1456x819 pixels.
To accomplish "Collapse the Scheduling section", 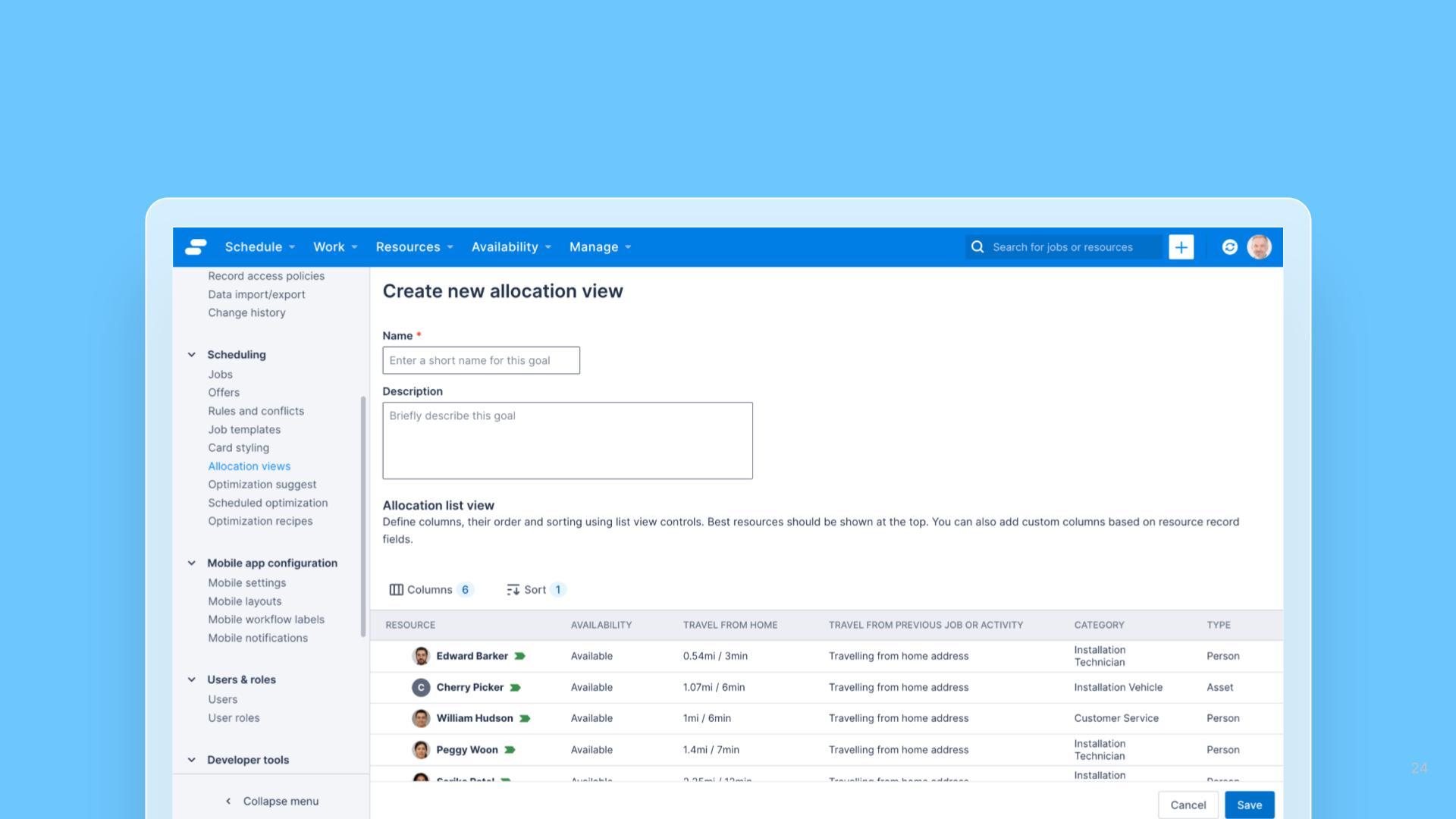I will [192, 355].
